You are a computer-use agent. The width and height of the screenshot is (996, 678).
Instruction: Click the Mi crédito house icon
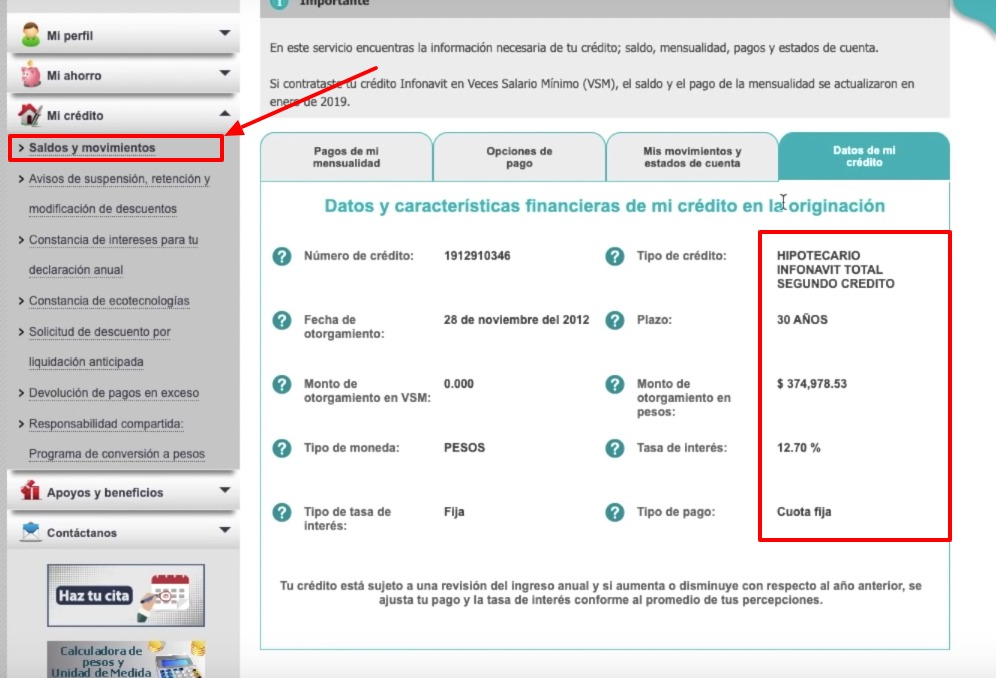(x=30, y=114)
